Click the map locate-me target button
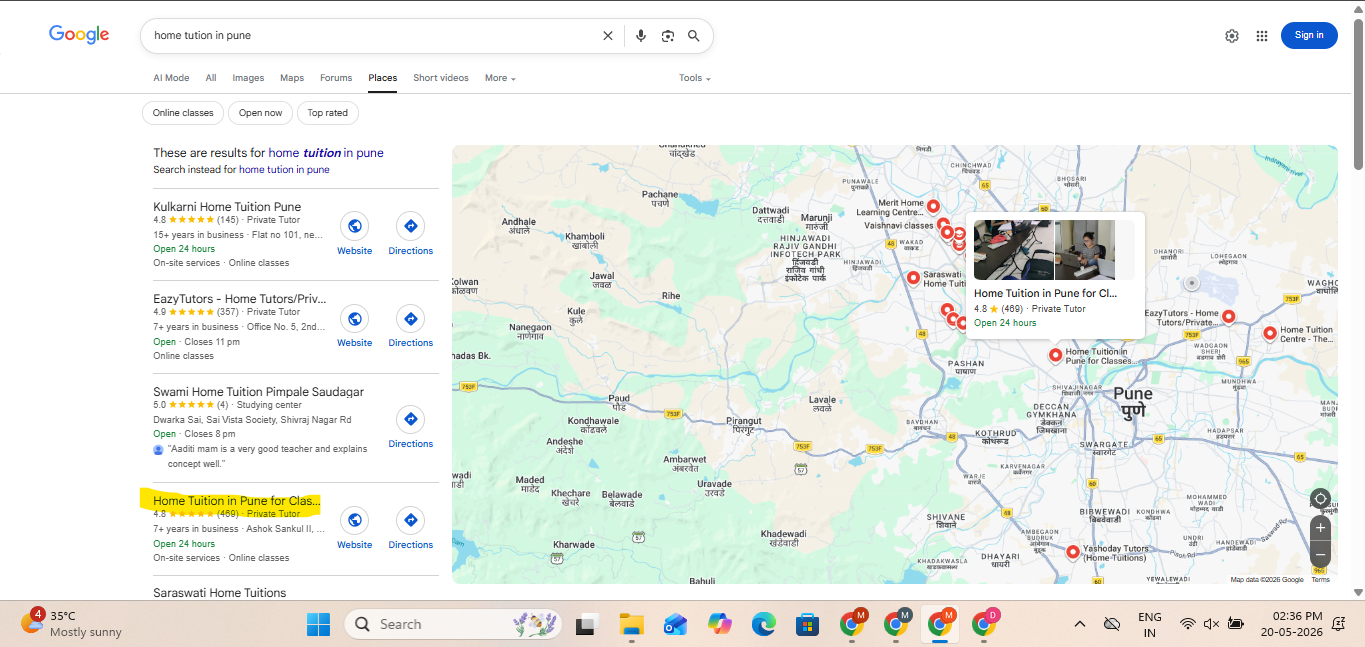The width and height of the screenshot is (1365, 647). (1320, 499)
